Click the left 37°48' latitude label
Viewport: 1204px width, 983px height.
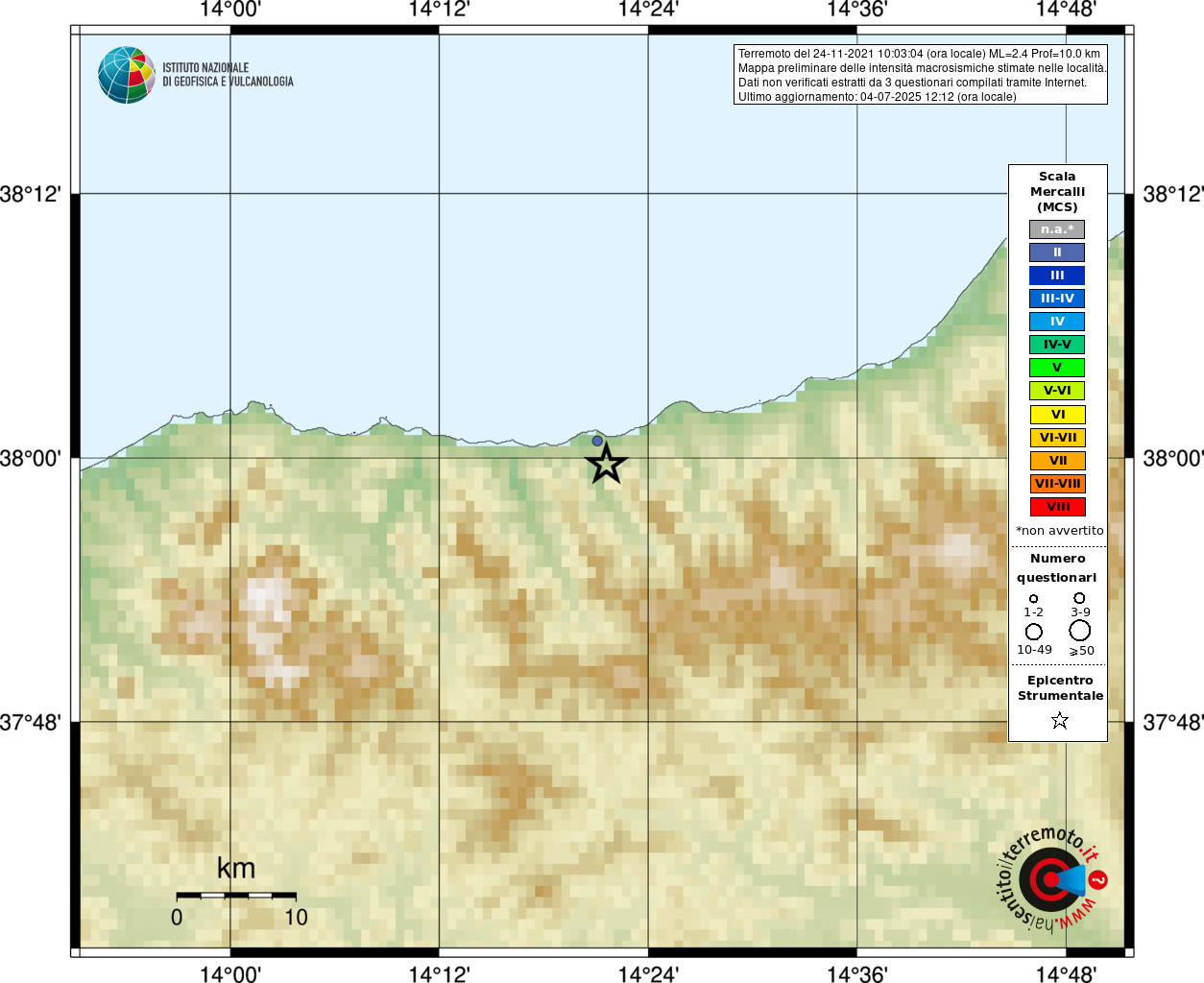click(31, 722)
